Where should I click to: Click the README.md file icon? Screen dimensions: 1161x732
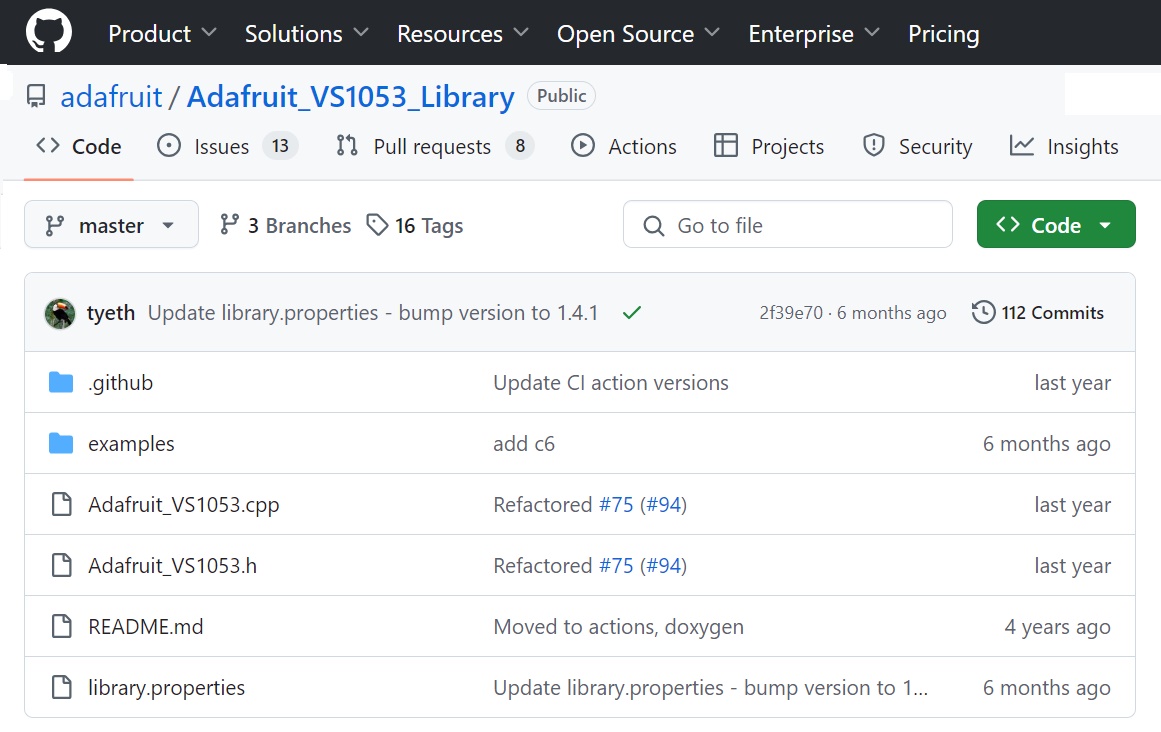(x=61, y=627)
